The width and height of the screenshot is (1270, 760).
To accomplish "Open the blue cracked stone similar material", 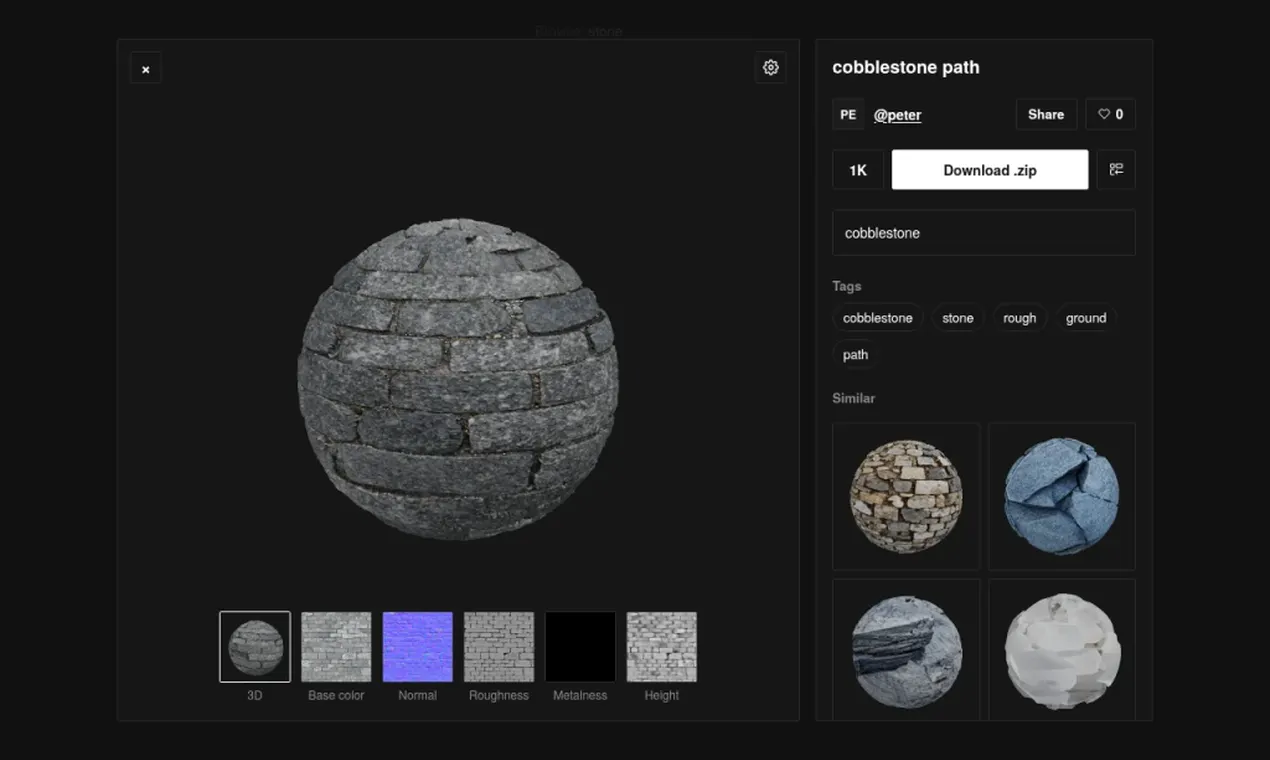I will click(1062, 496).
